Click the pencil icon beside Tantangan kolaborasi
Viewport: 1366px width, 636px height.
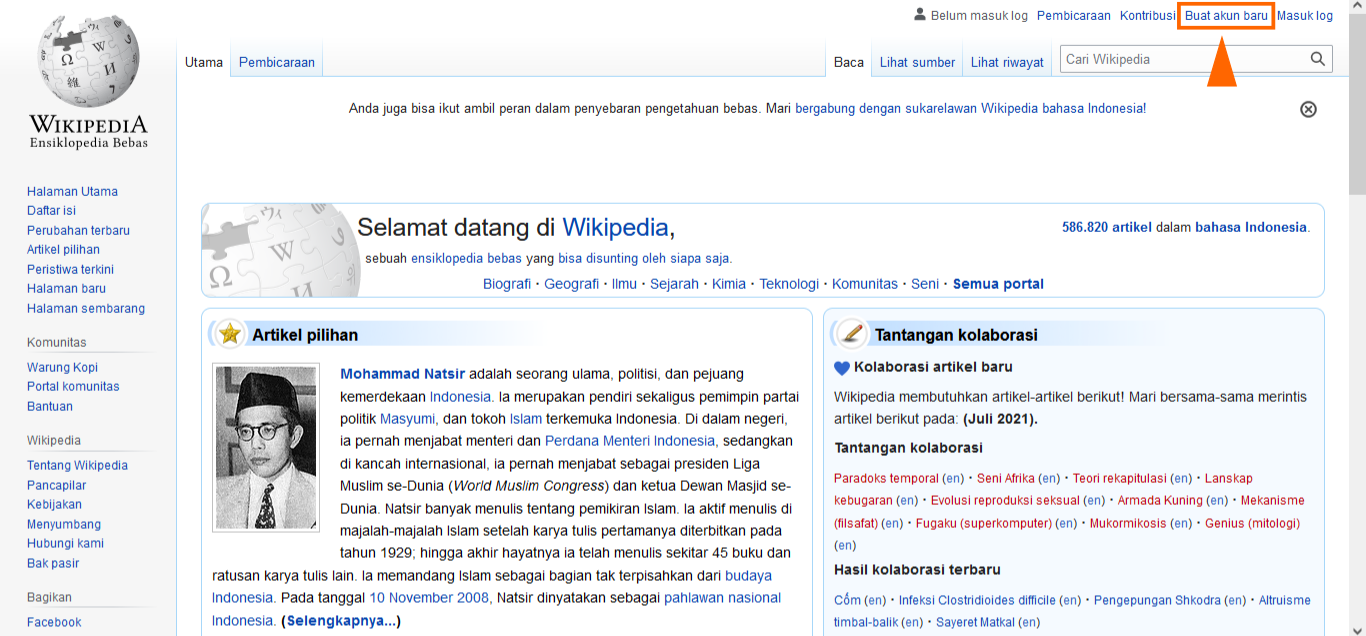point(851,333)
